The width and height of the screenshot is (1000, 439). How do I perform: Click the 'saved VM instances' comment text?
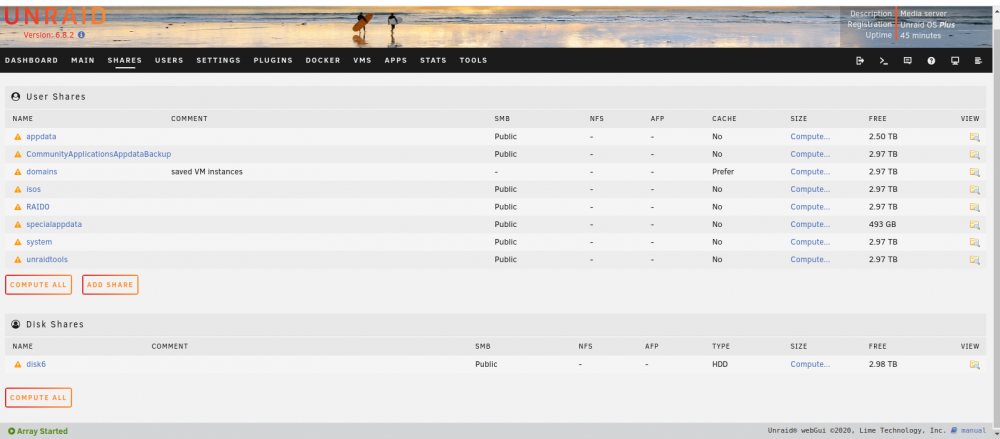[x=207, y=172]
